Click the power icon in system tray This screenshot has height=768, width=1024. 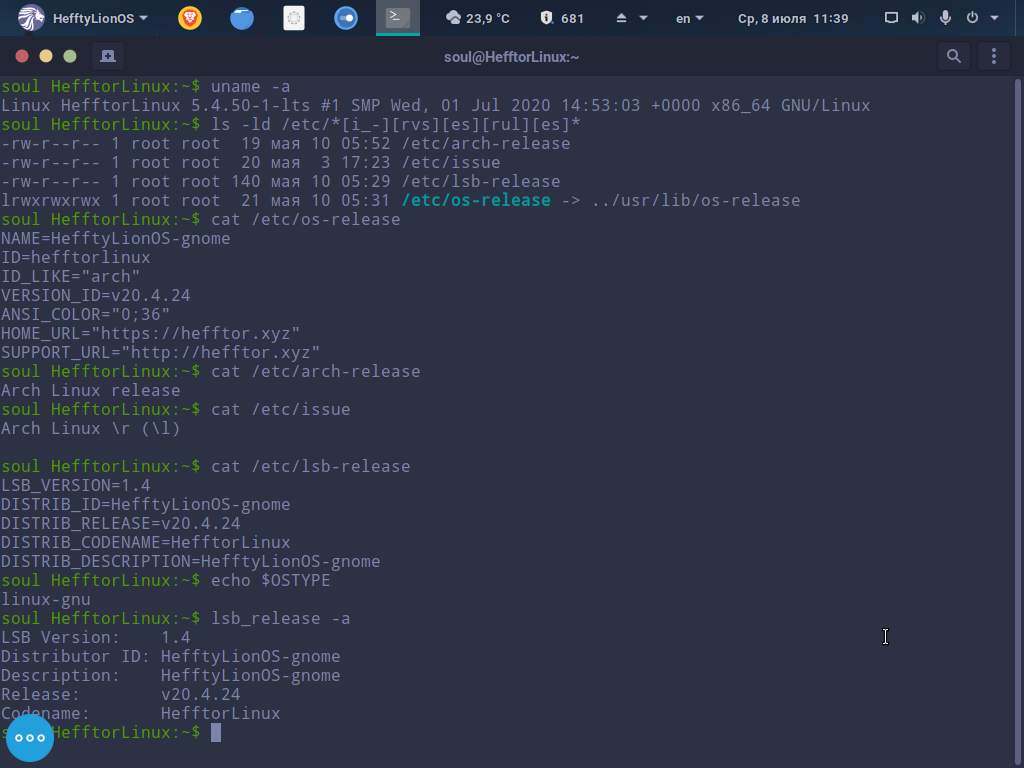point(972,18)
